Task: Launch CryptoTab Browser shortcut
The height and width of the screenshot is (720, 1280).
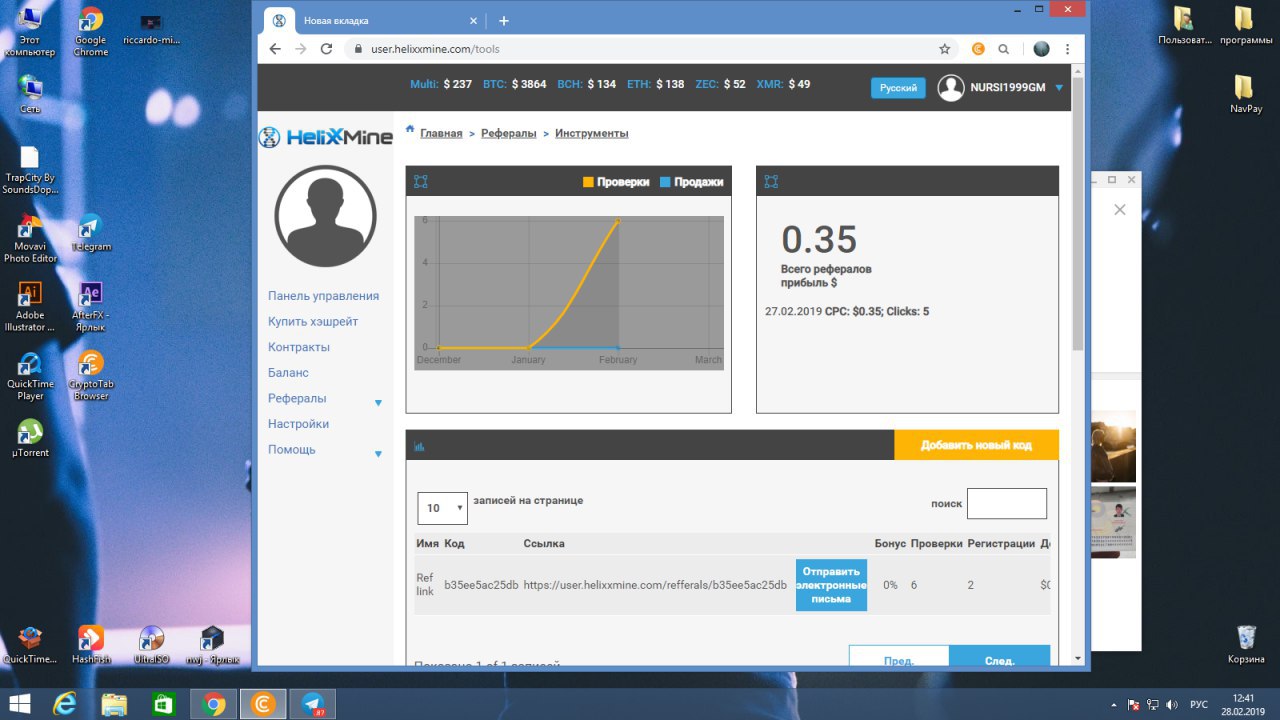Action: click(x=91, y=375)
